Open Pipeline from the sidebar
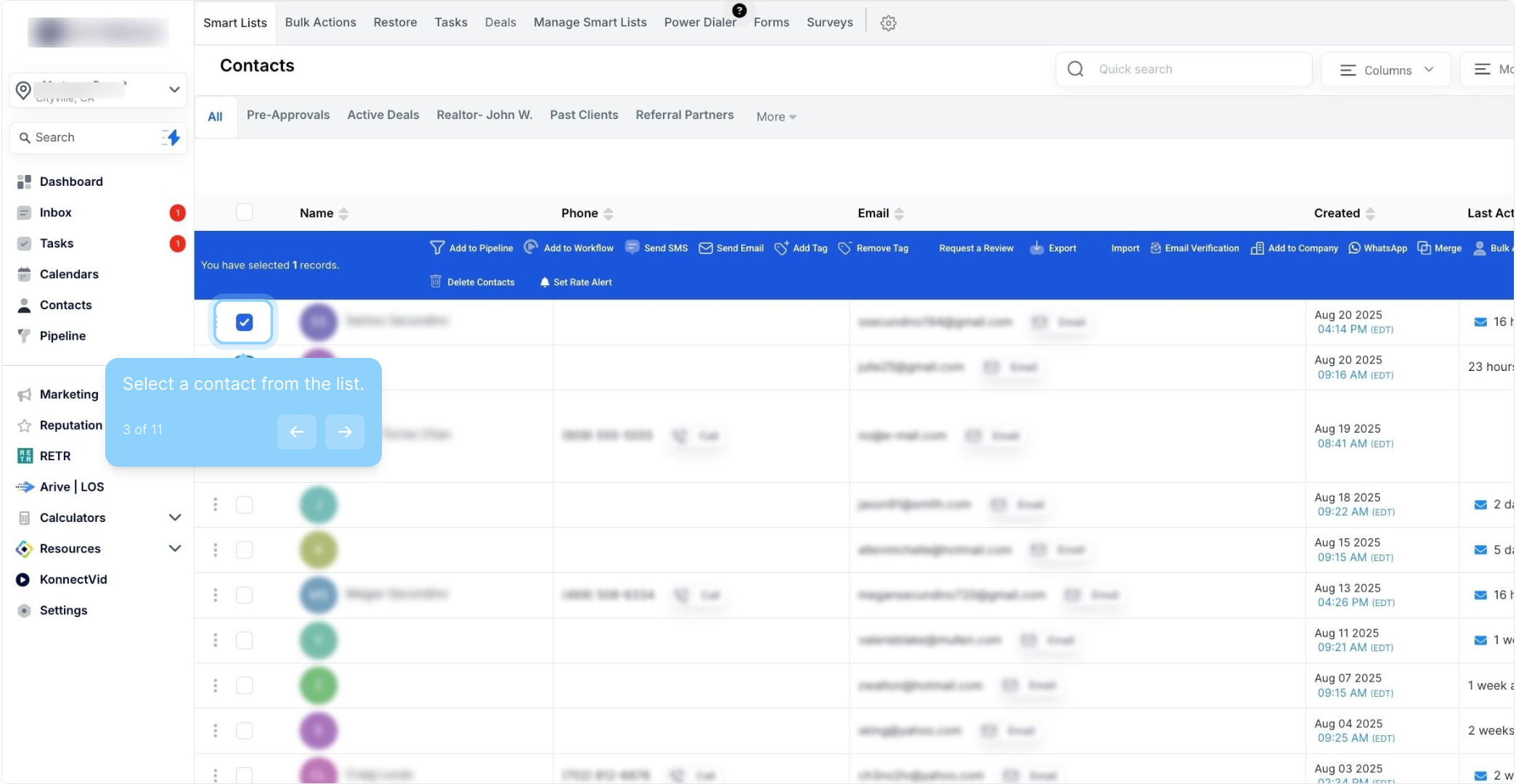 [62, 335]
